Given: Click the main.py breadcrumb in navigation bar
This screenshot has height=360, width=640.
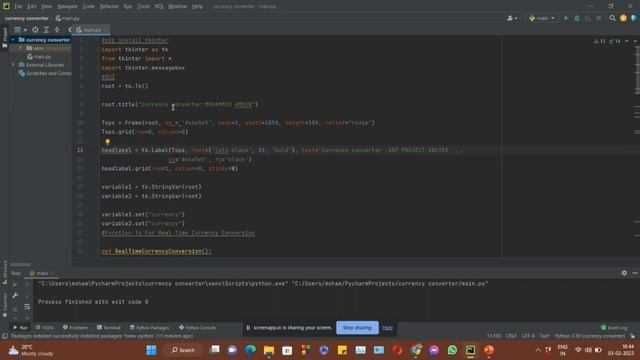Looking at the screenshot, I should tap(68, 18).
